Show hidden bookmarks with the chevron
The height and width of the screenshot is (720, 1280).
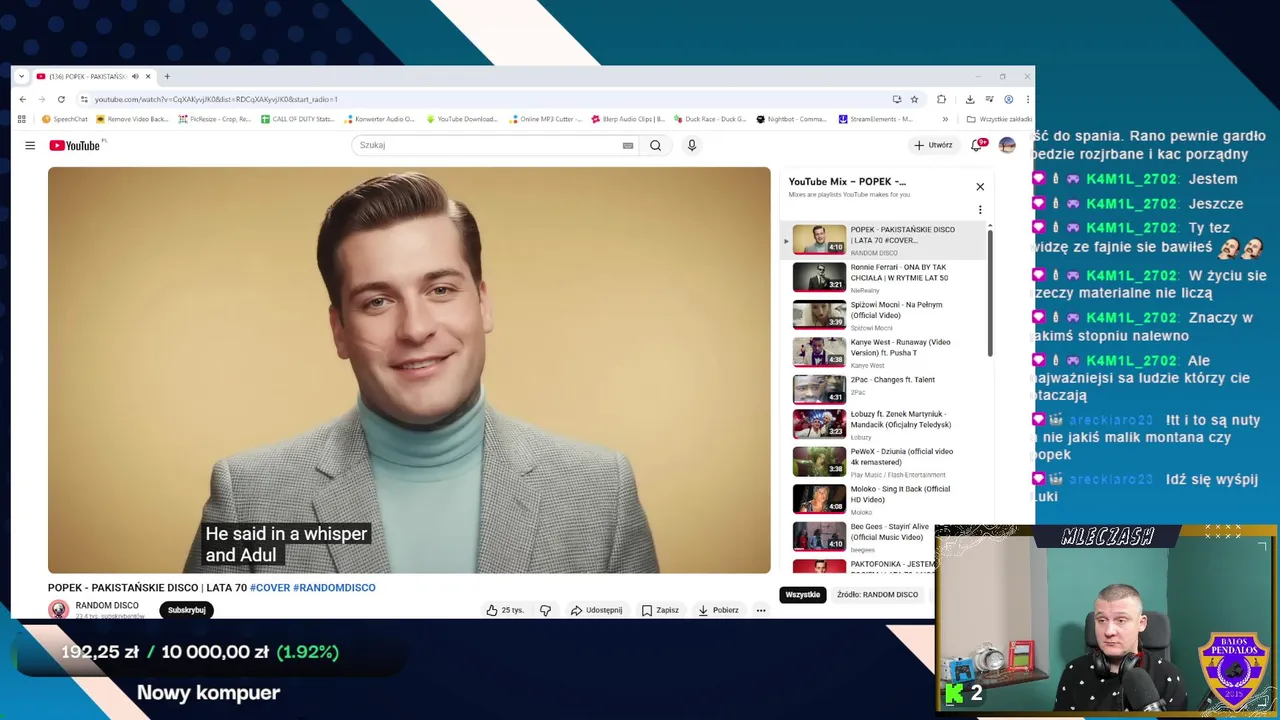945,119
